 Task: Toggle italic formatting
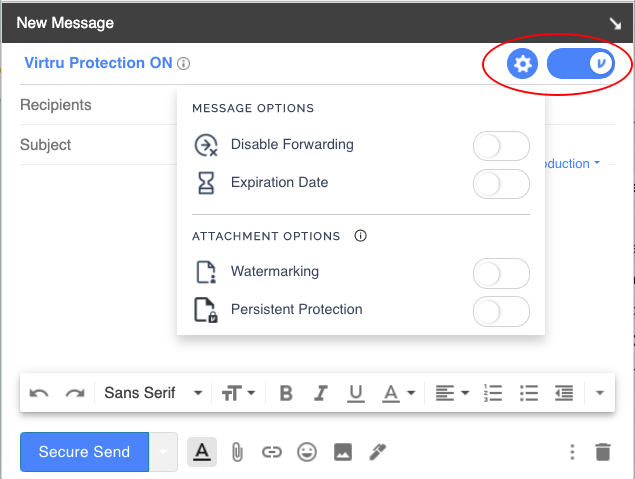click(x=321, y=393)
